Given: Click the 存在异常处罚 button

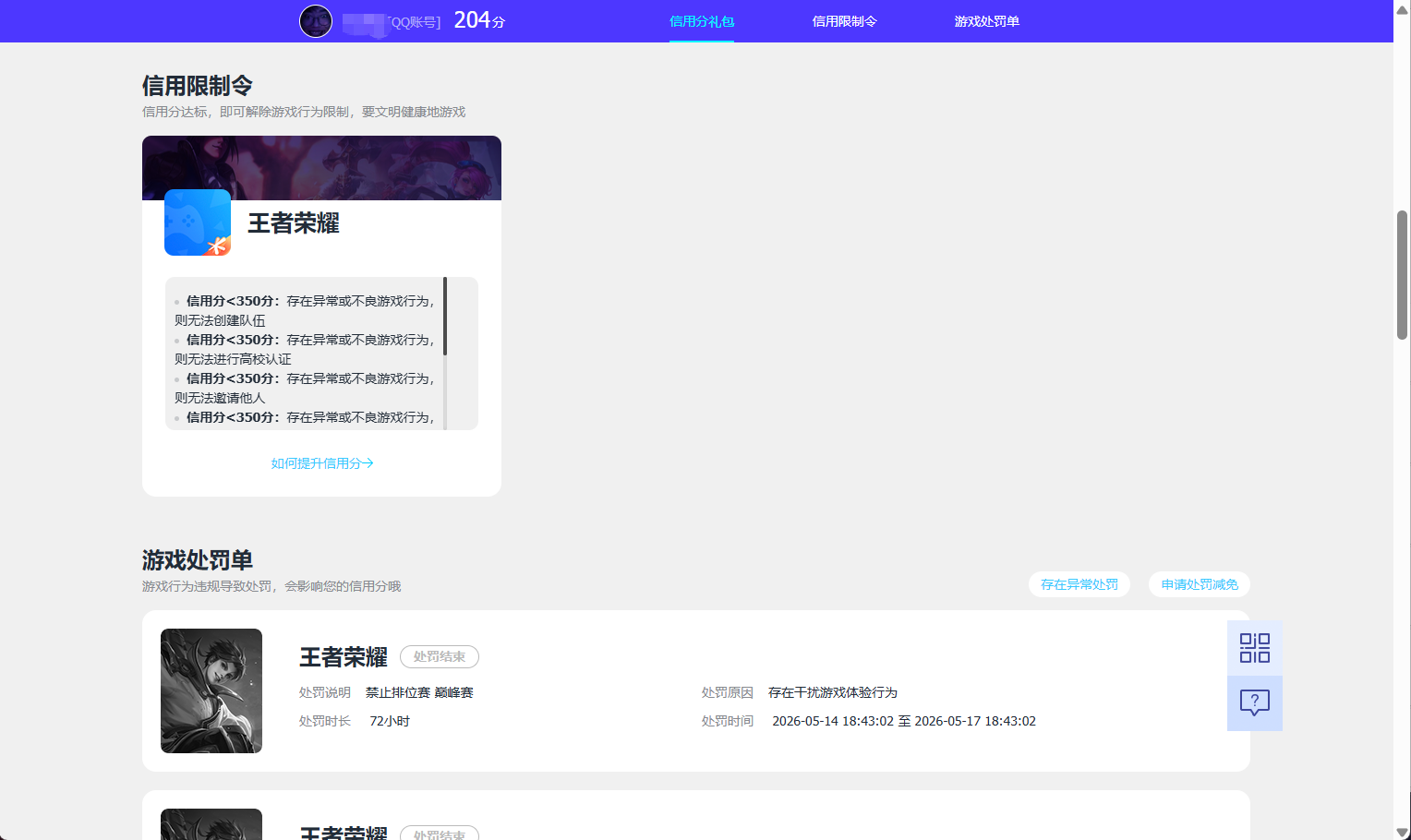Looking at the screenshot, I should tap(1079, 584).
